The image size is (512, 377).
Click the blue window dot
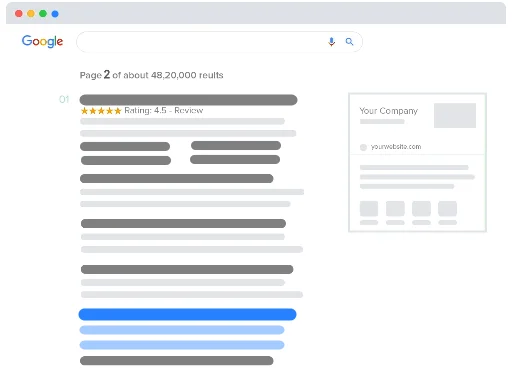(55, 14)
